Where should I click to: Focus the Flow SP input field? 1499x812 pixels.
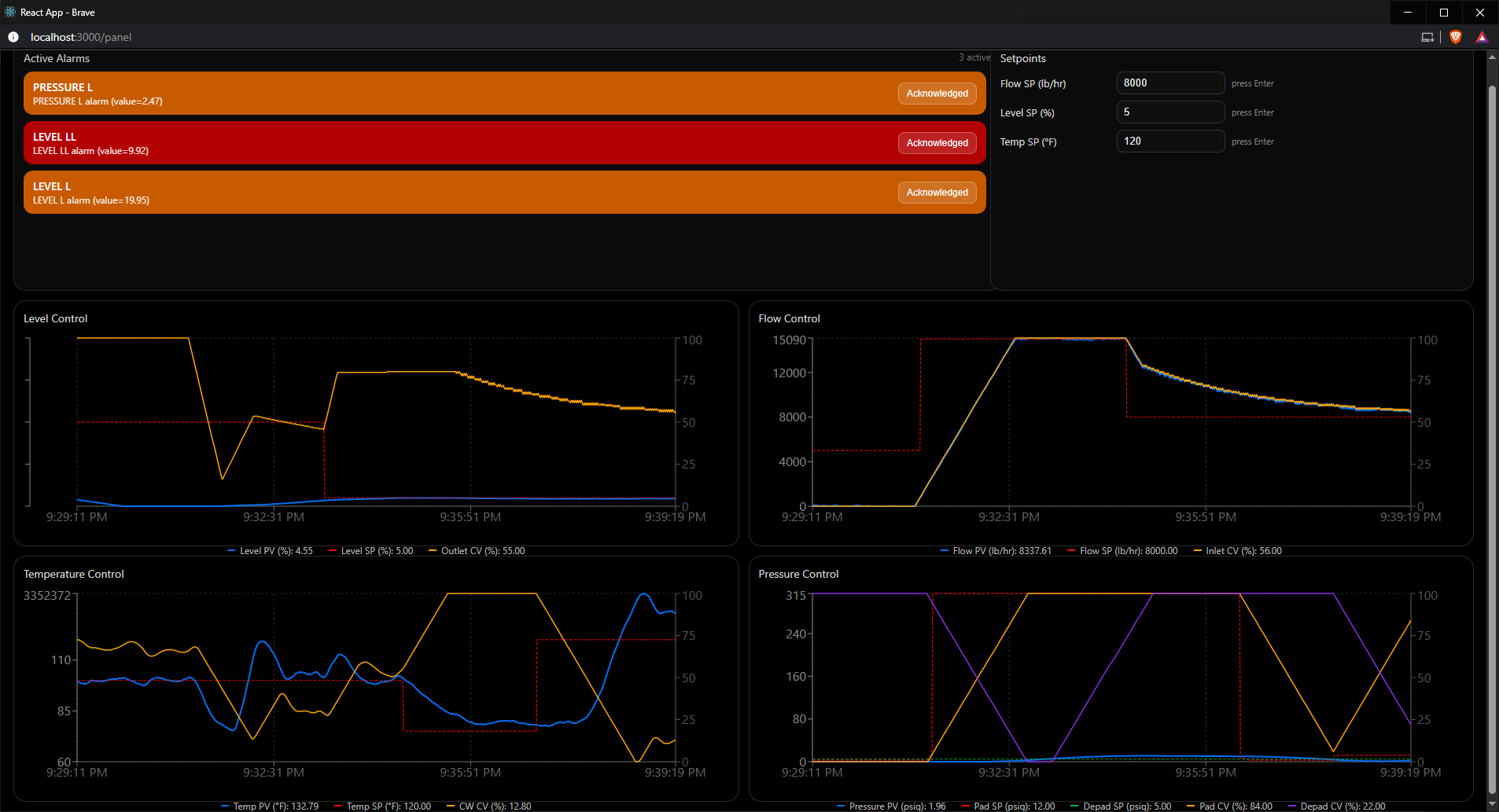pos(1169,83)
